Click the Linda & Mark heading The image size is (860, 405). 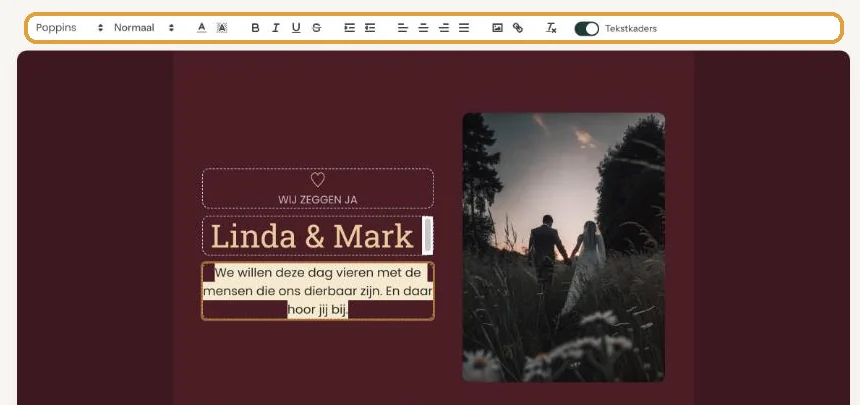pos(312,237)
